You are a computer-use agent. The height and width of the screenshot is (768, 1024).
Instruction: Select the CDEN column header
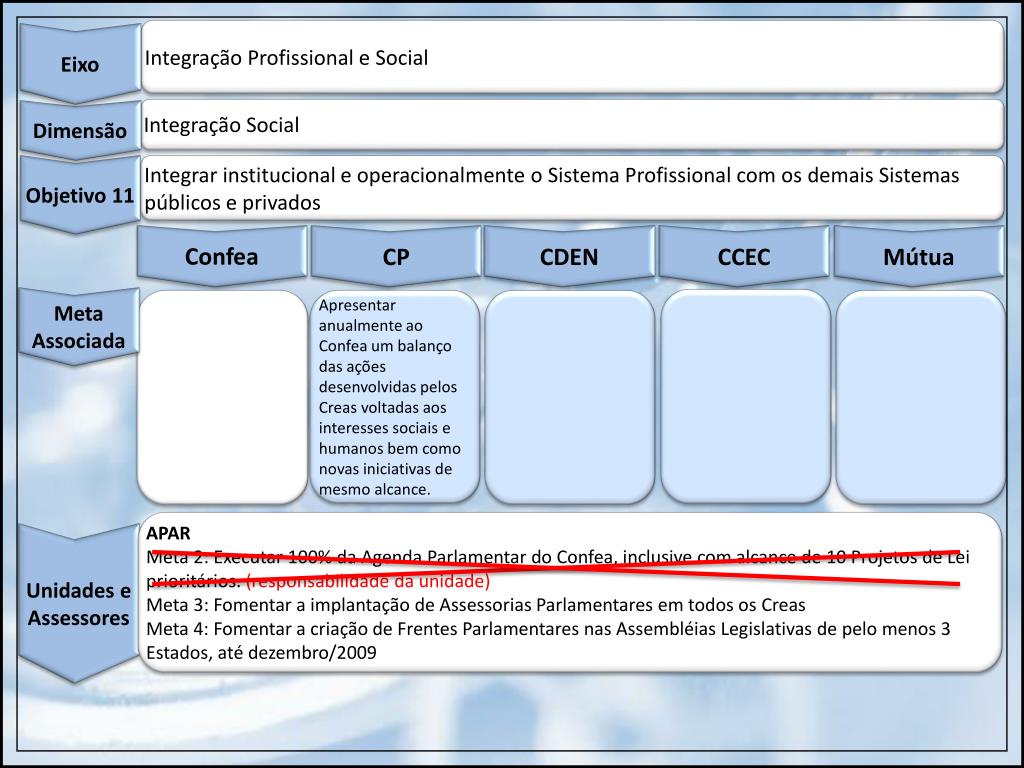click(569, 256)
